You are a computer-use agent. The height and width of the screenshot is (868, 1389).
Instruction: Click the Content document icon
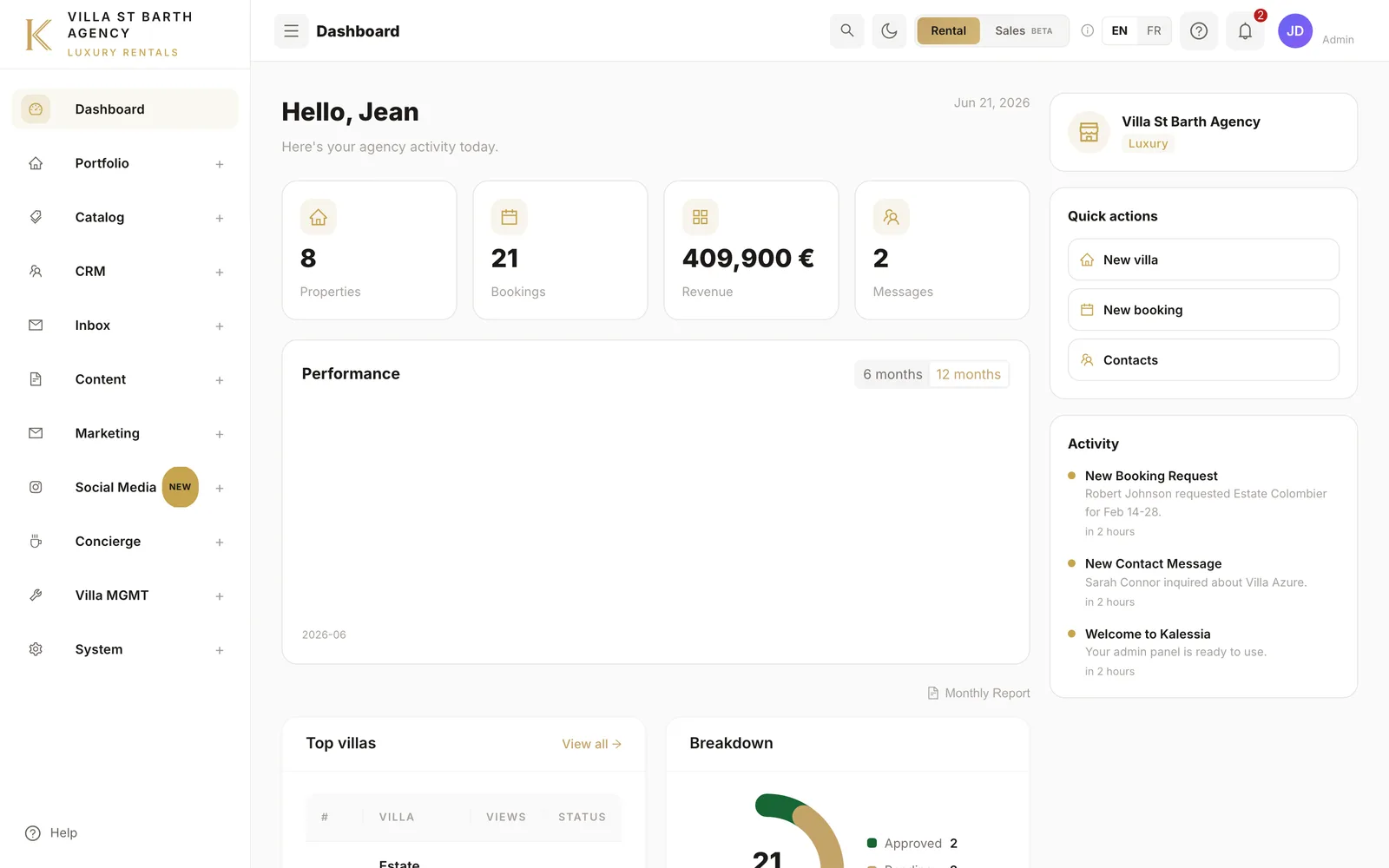tap(36, 379)
